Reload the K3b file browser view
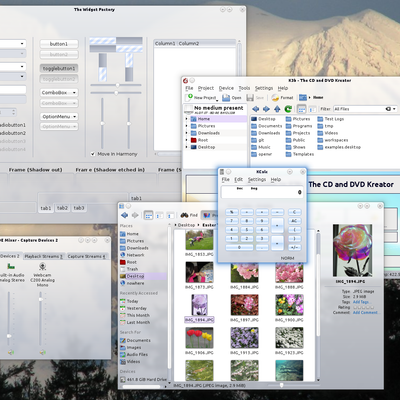The height and width of the screenshot is (400, 400). click(x=288, y=109)
